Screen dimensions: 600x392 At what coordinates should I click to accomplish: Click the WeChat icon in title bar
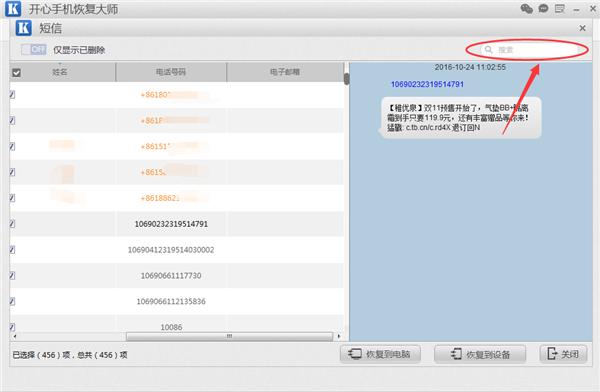527,8
